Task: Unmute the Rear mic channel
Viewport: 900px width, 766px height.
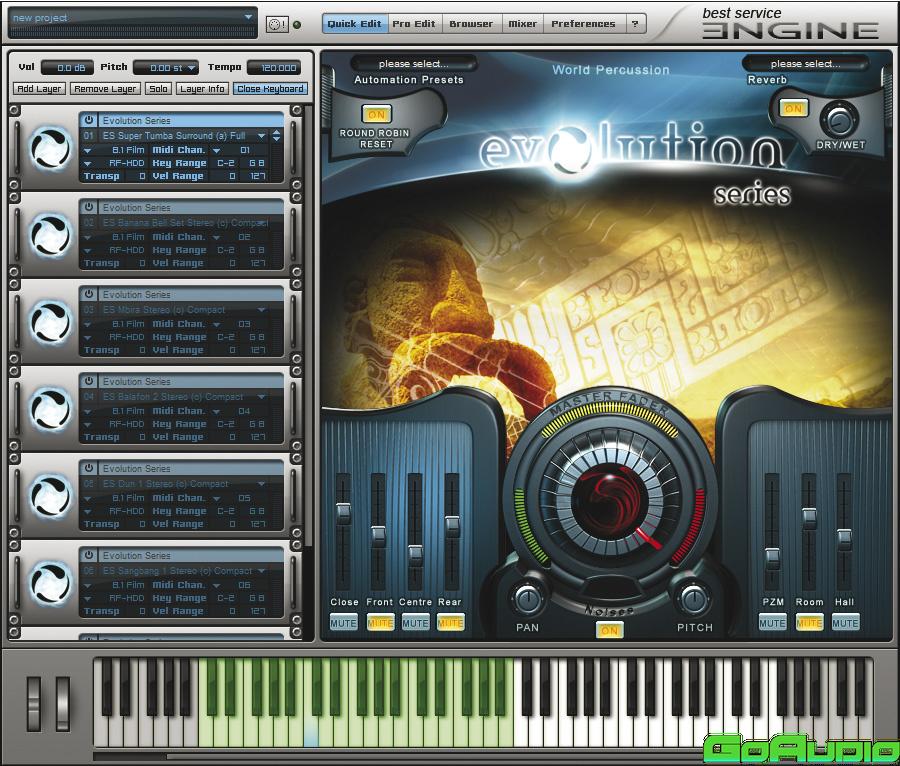Action: [451, 623]
